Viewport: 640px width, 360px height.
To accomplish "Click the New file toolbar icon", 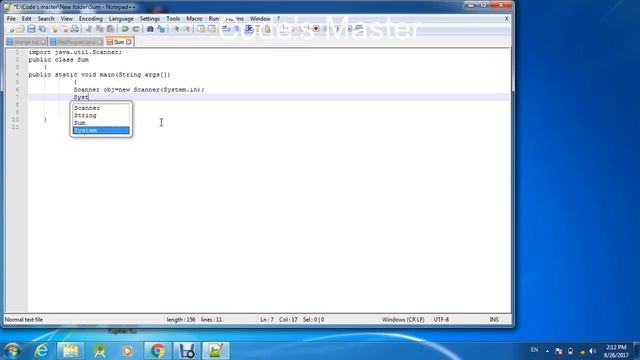I will (11, 29).
